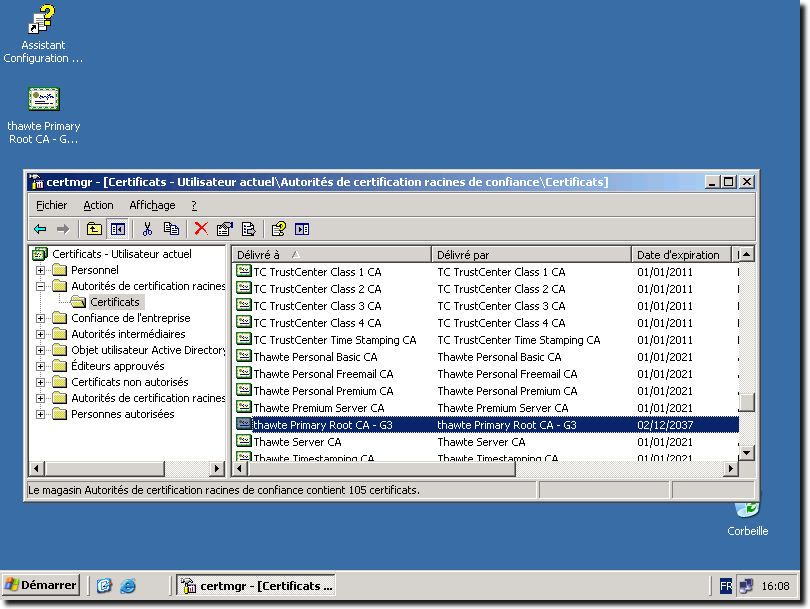The width and height of the screenshot is (810, 609).
Task: Expand the Éditeurs approuvés node
Action: pos(40,366)
